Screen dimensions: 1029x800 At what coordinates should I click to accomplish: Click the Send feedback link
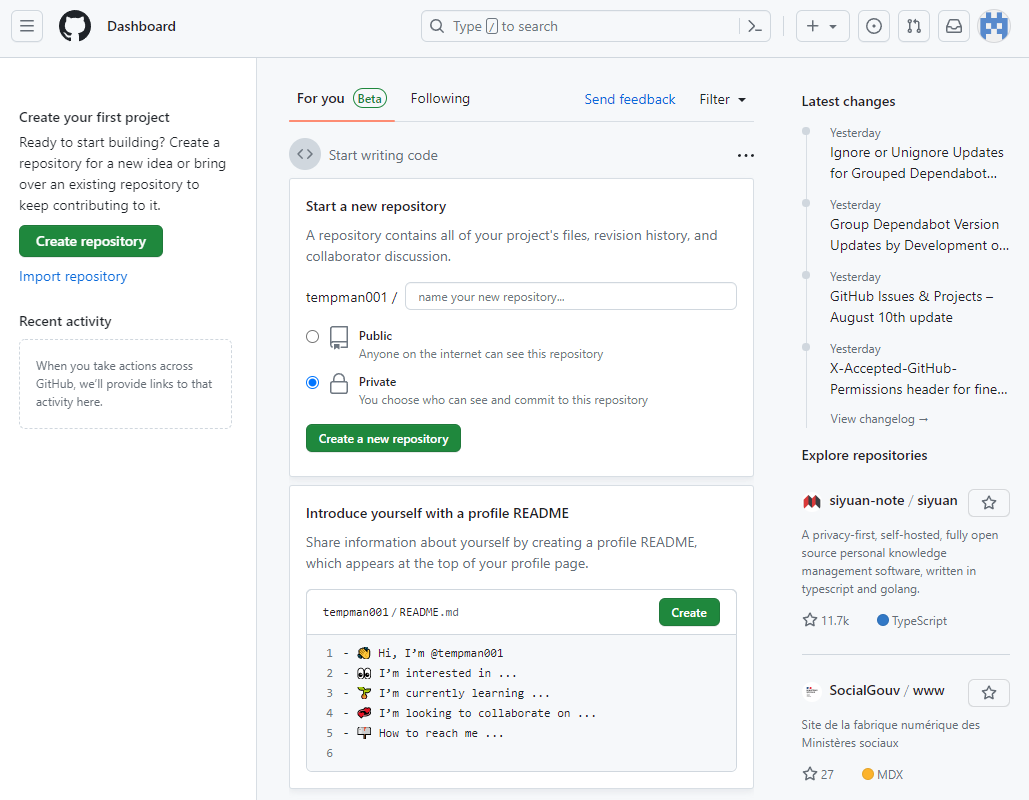[x=629, y=99]
